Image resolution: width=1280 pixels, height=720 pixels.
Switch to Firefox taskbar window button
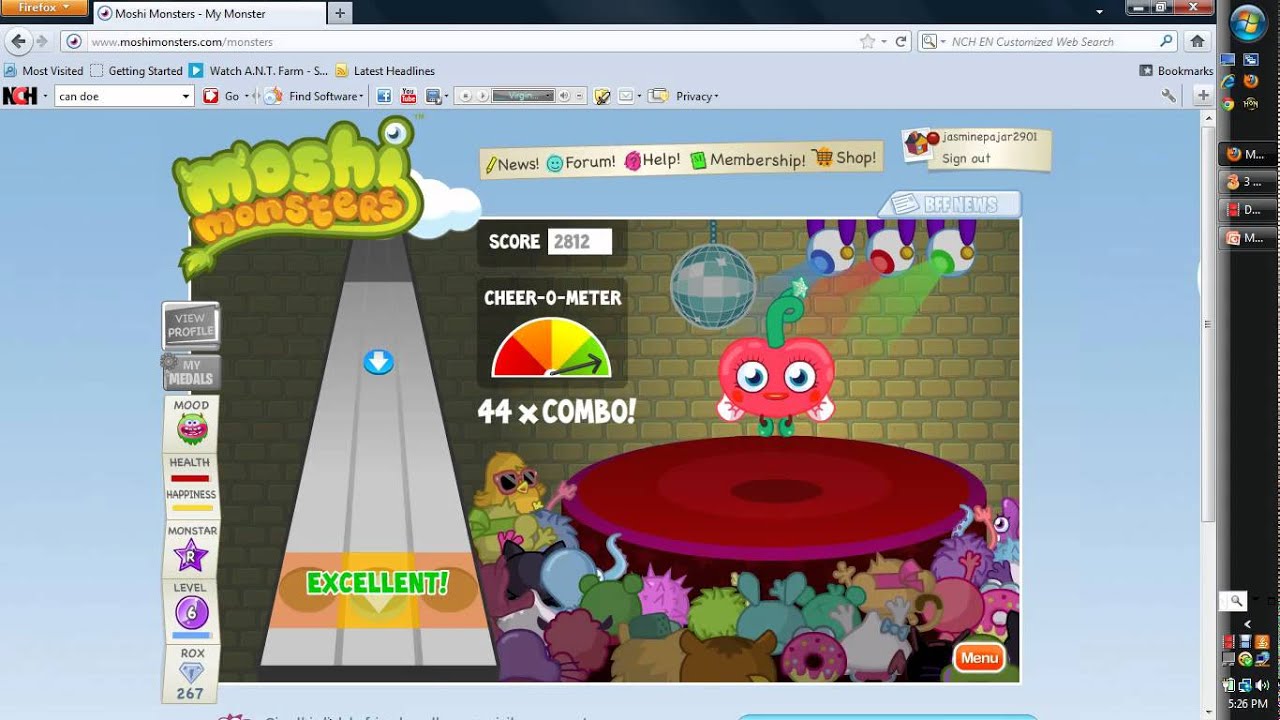[1248, 154]
